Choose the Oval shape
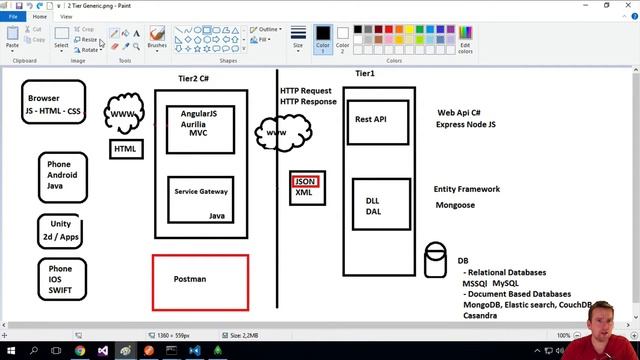 point(197,30)
